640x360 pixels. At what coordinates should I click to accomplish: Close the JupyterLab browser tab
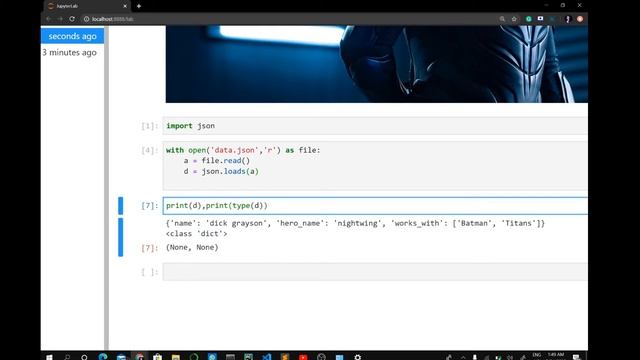[x=125, y=6]
